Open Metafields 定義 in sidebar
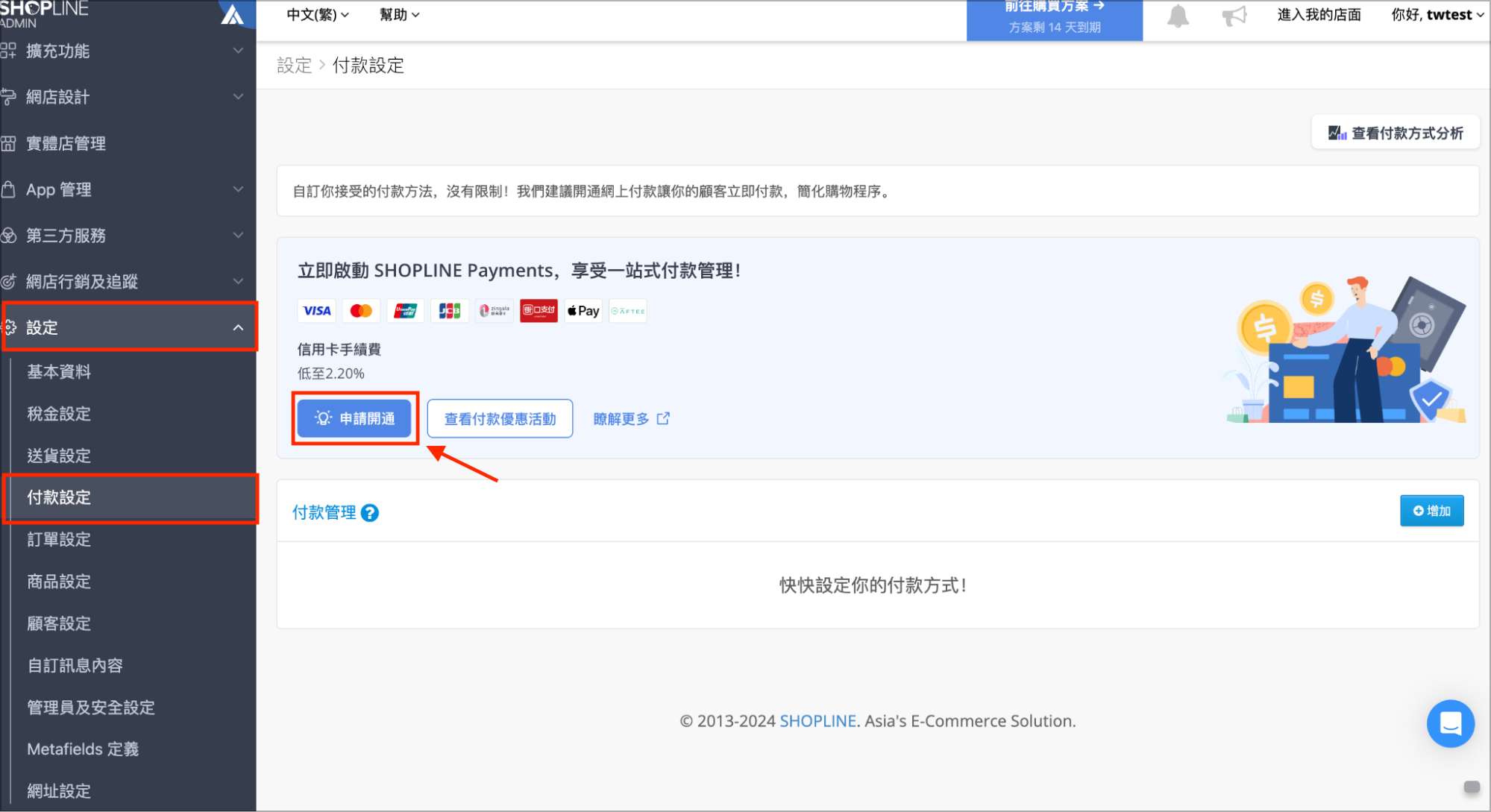 tap(83, 749)
